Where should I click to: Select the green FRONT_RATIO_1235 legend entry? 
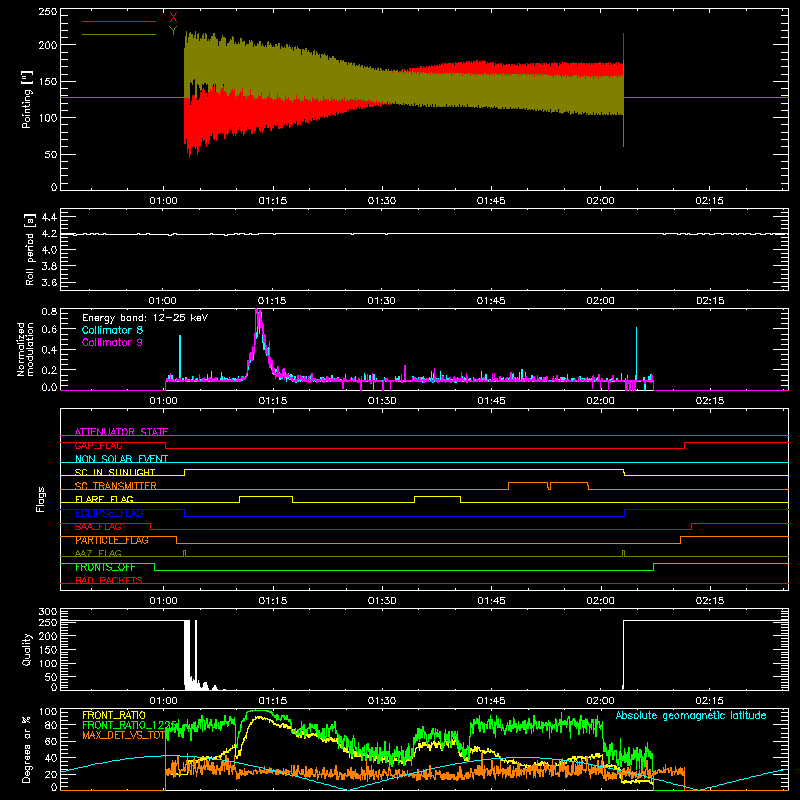coord(129,725)
